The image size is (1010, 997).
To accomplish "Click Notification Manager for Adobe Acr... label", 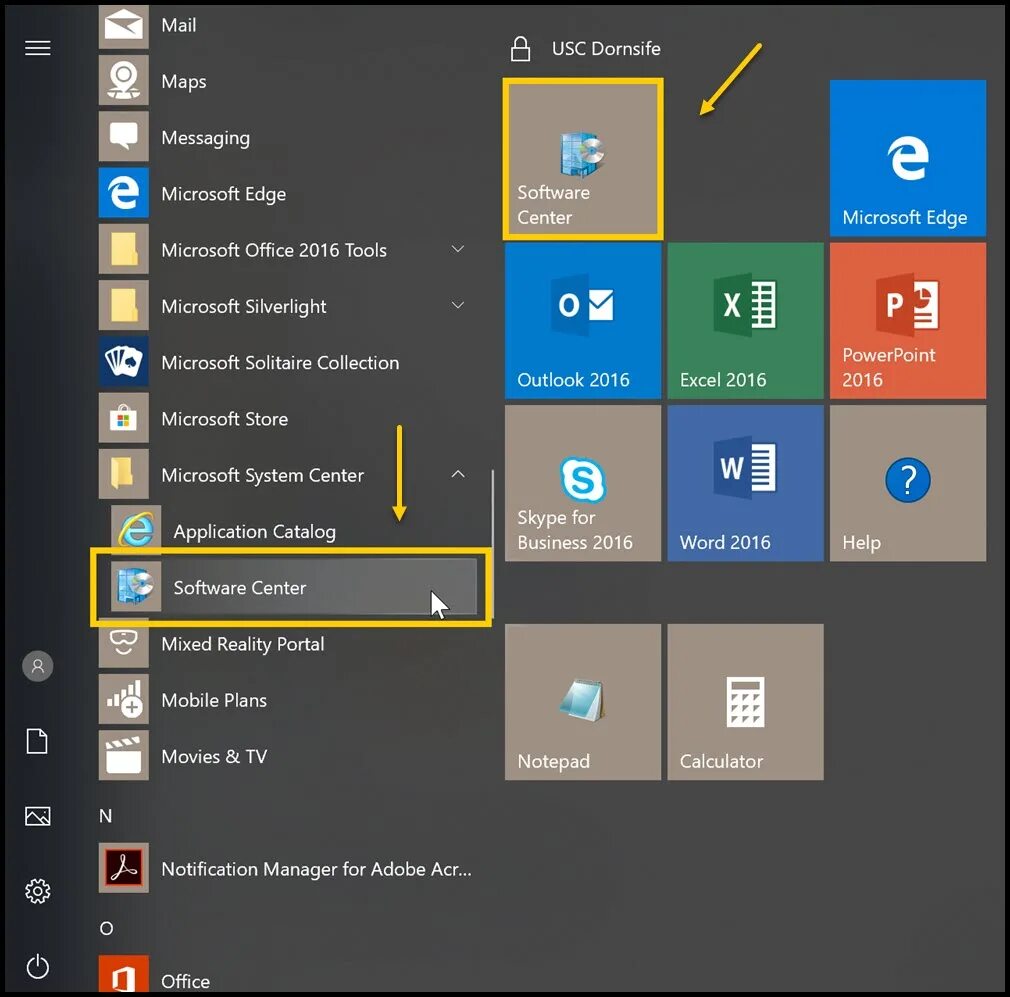I will coord(316,869).
